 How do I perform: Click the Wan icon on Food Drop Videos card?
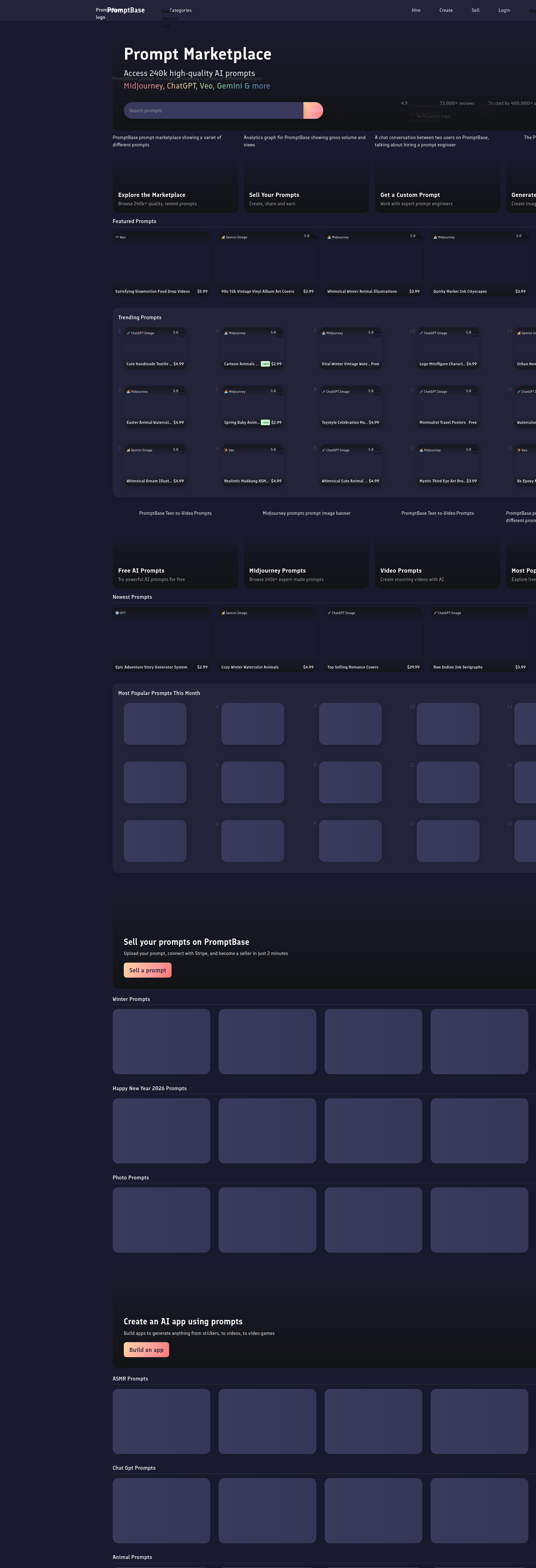pos(117,237)
